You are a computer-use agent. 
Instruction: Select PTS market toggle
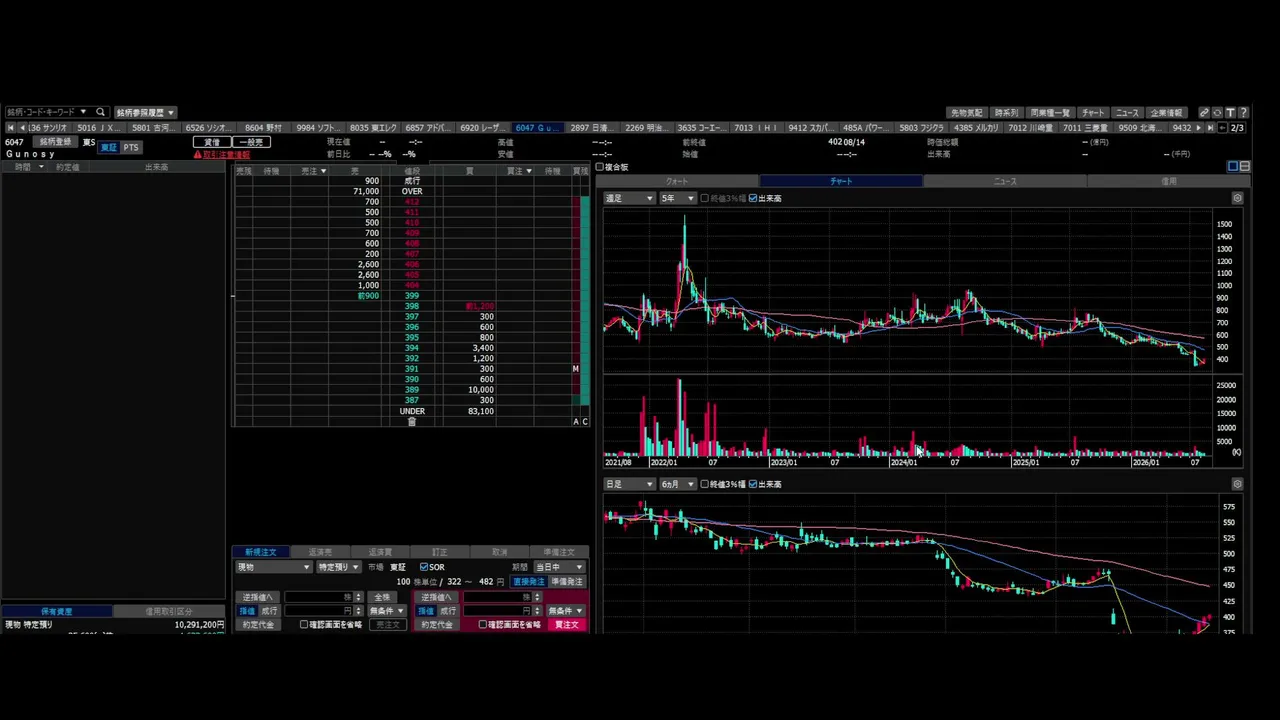click(x=131, y=147)
